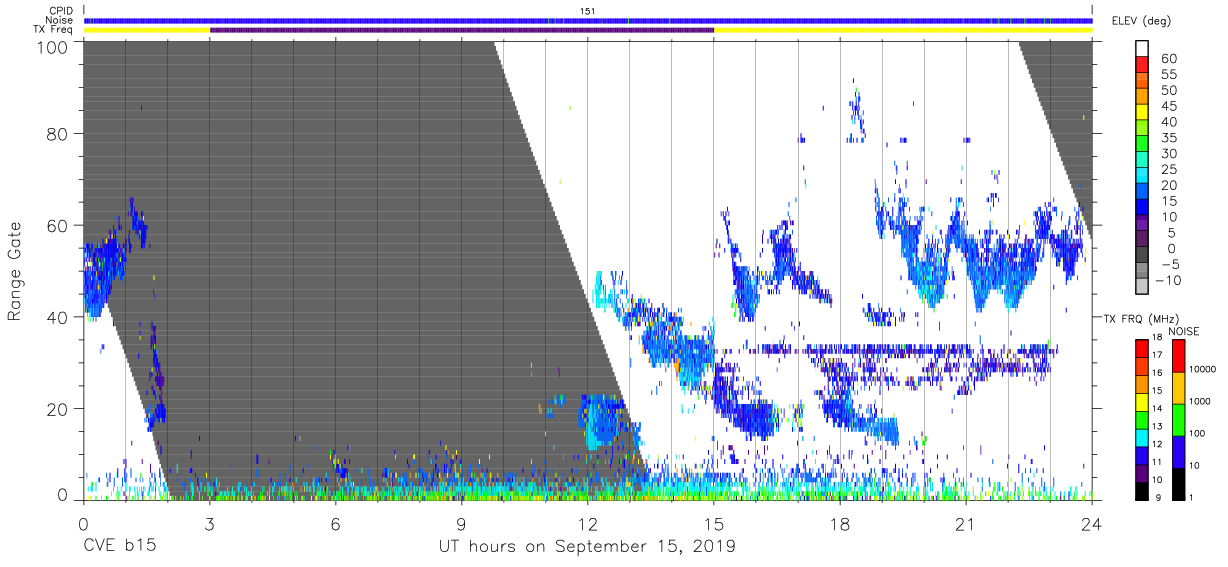Click the 1 label on the NOISE colorbar
1228x567 pixels.
1192,497
